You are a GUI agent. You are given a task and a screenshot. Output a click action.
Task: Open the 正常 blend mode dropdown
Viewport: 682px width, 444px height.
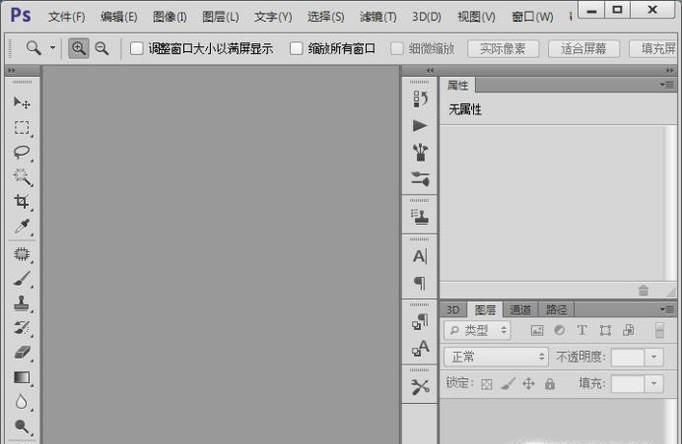497,357
